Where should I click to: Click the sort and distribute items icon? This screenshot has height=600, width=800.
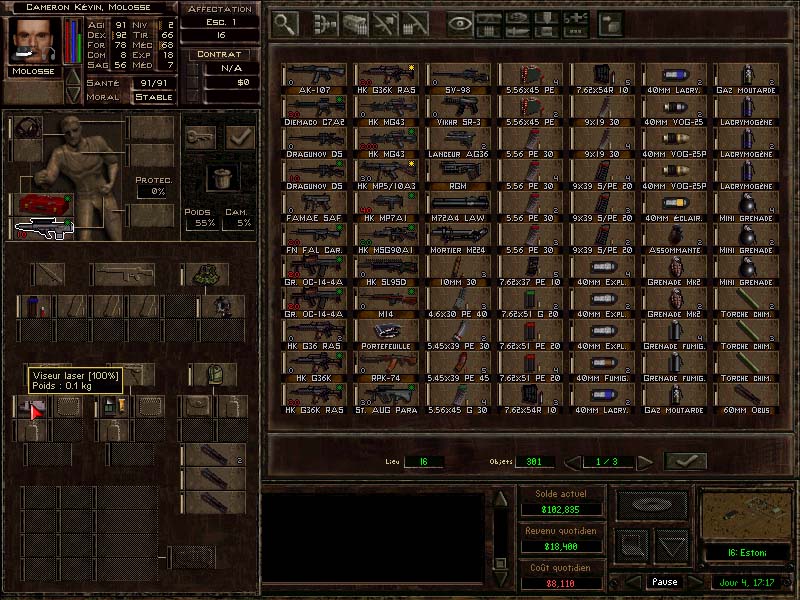[324, 24]
